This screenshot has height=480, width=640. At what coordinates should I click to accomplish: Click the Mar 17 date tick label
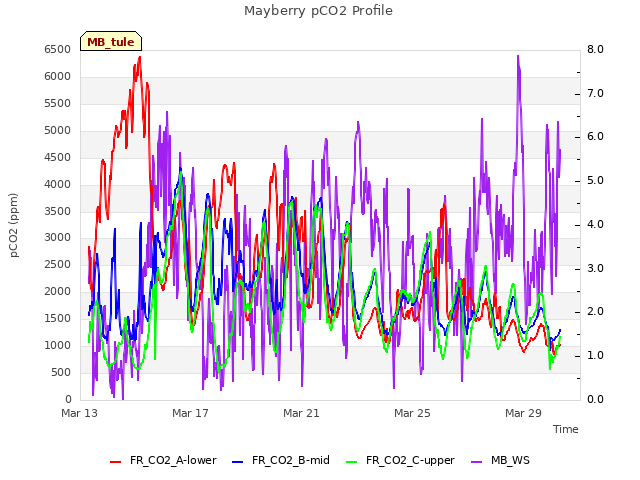click(x=190, y=413)
